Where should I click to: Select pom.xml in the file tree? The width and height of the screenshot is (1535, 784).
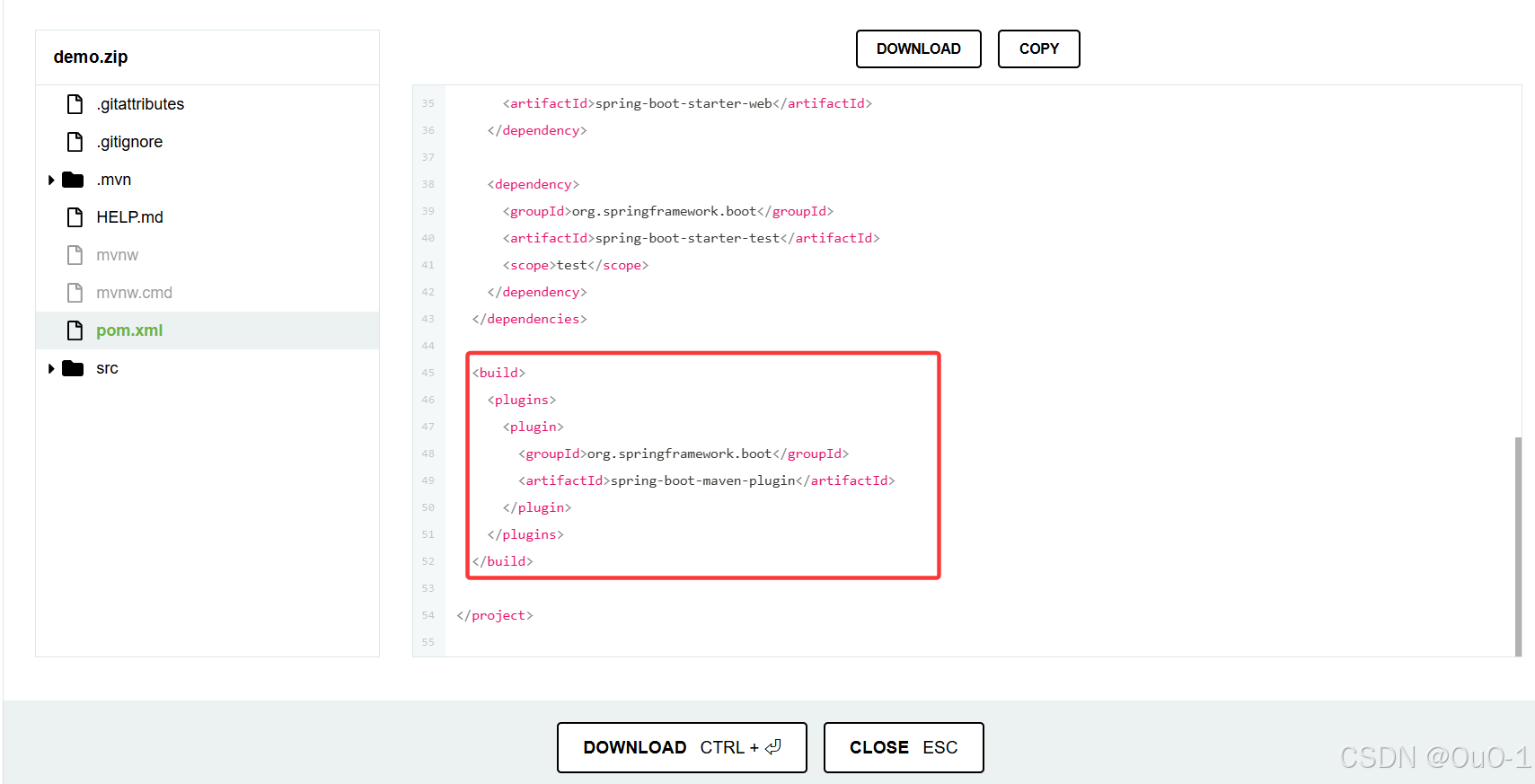click(x=129, y=330)
